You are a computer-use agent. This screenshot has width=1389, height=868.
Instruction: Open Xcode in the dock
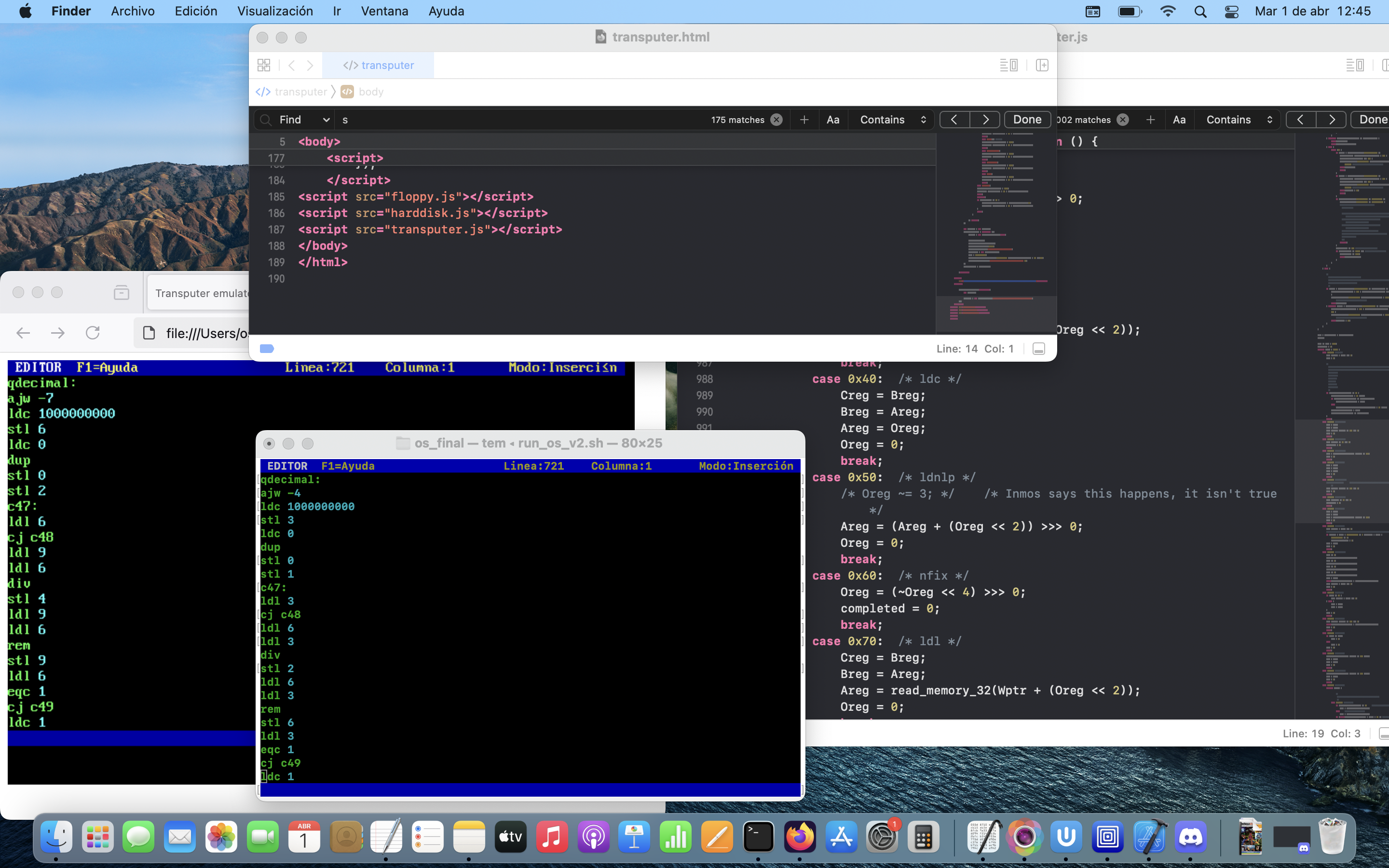pyautogui.click(x=1149, y=837)
